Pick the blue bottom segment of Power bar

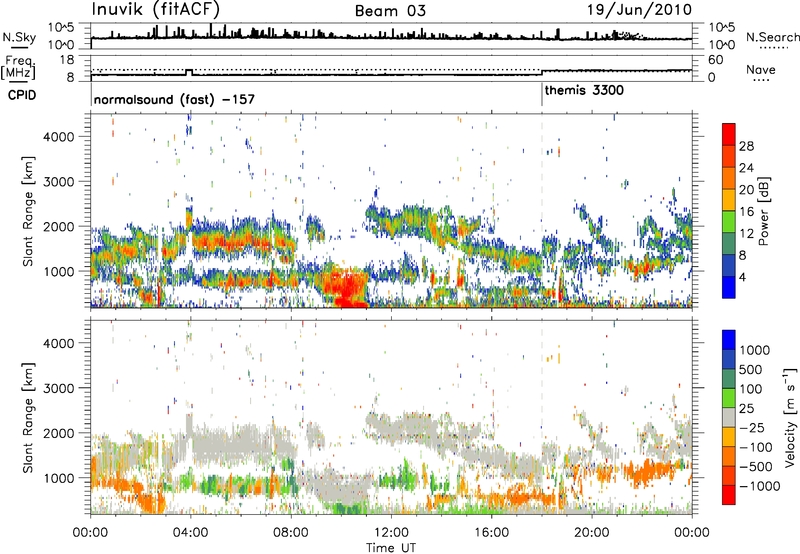[x=729, y=287]
